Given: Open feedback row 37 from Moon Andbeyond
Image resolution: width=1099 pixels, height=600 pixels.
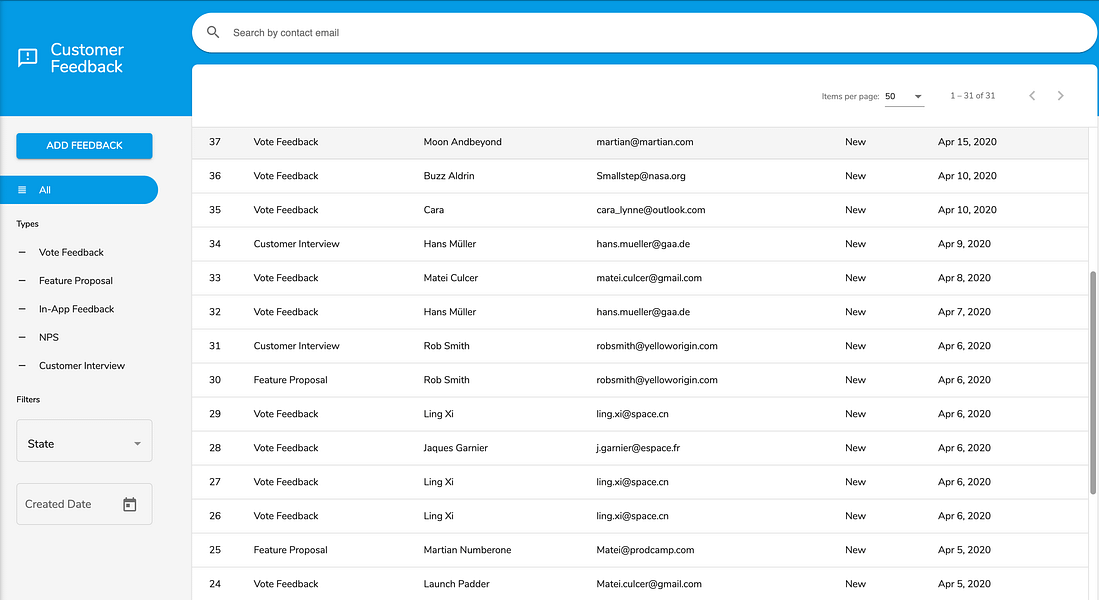Looking at the screenshot, I should [x=640, y=142].
